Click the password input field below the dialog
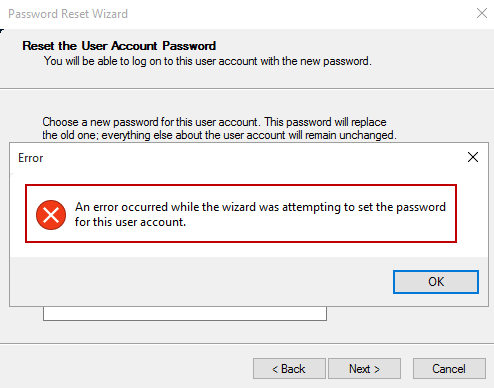The width and height of the screenshot is (494, 388). tap(185, 314)
